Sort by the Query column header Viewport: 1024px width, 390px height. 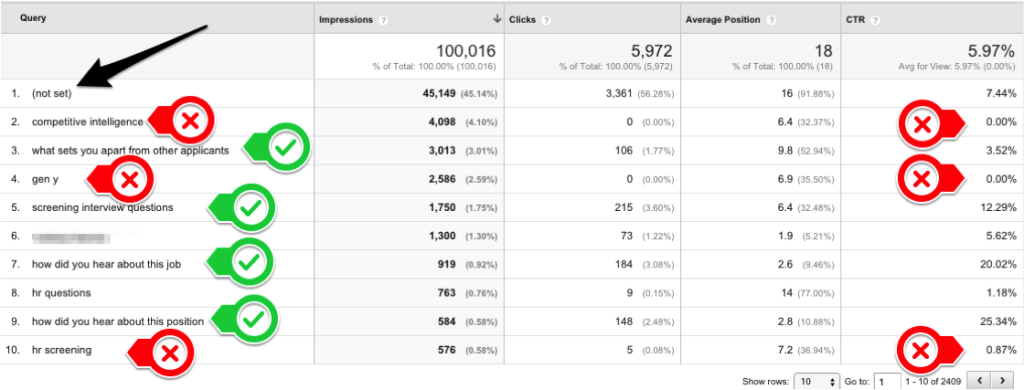pyautogui.click(x=32, y=19)
